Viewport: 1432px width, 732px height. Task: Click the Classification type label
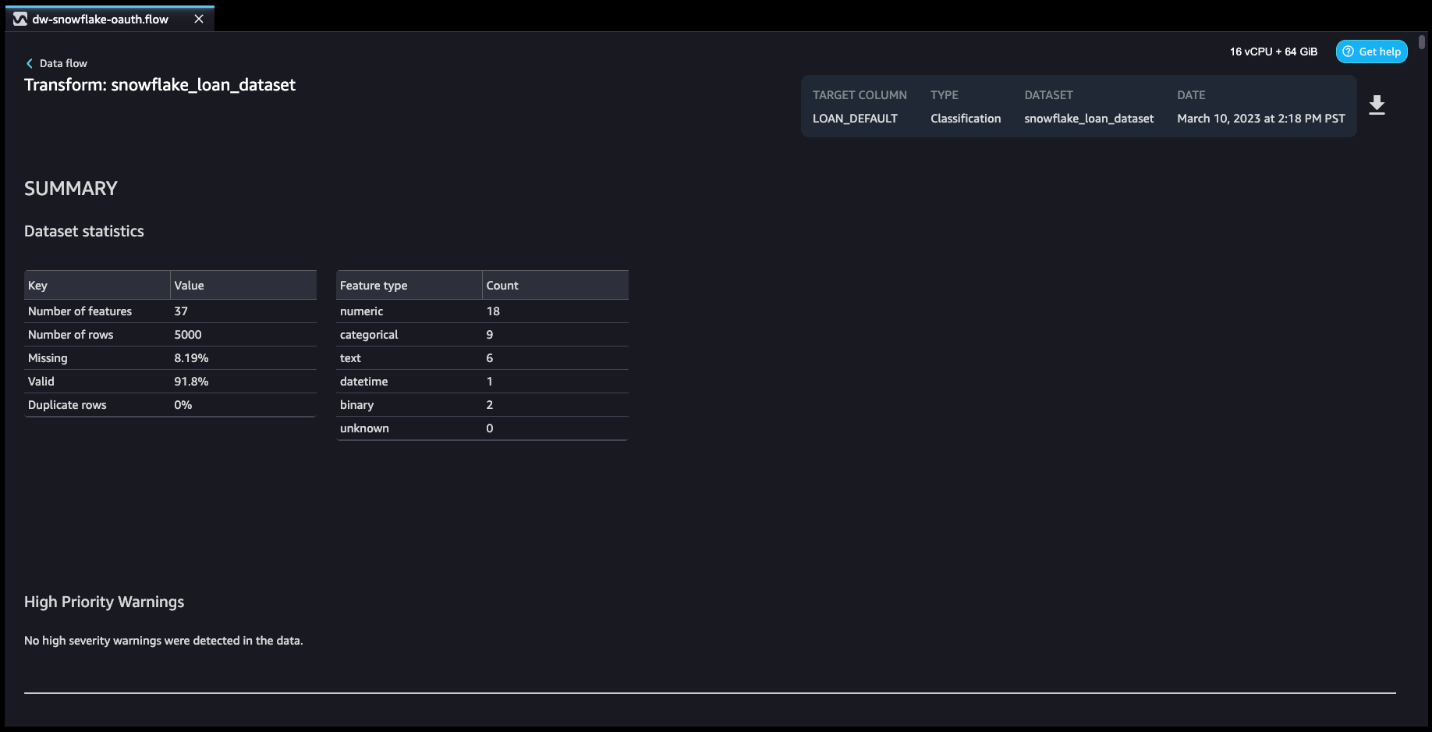click(x=964, y=118)
